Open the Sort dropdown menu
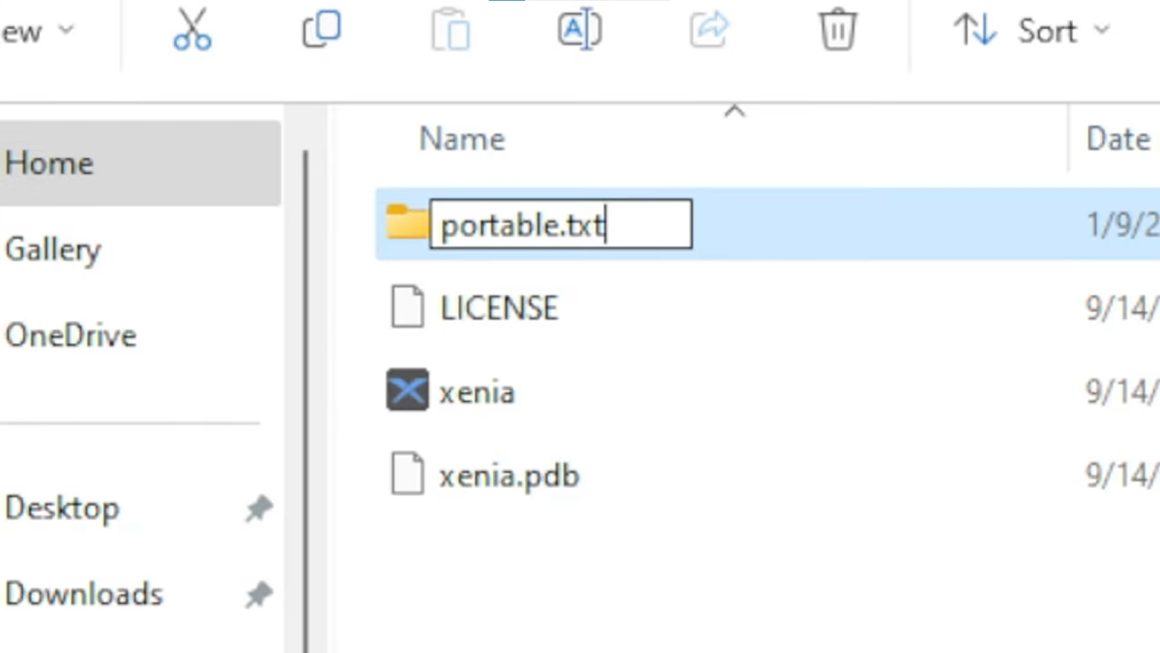Image resolution: width=1160 pixels, height=653 pixels. pyautogui.click(x=1032, y=31)
